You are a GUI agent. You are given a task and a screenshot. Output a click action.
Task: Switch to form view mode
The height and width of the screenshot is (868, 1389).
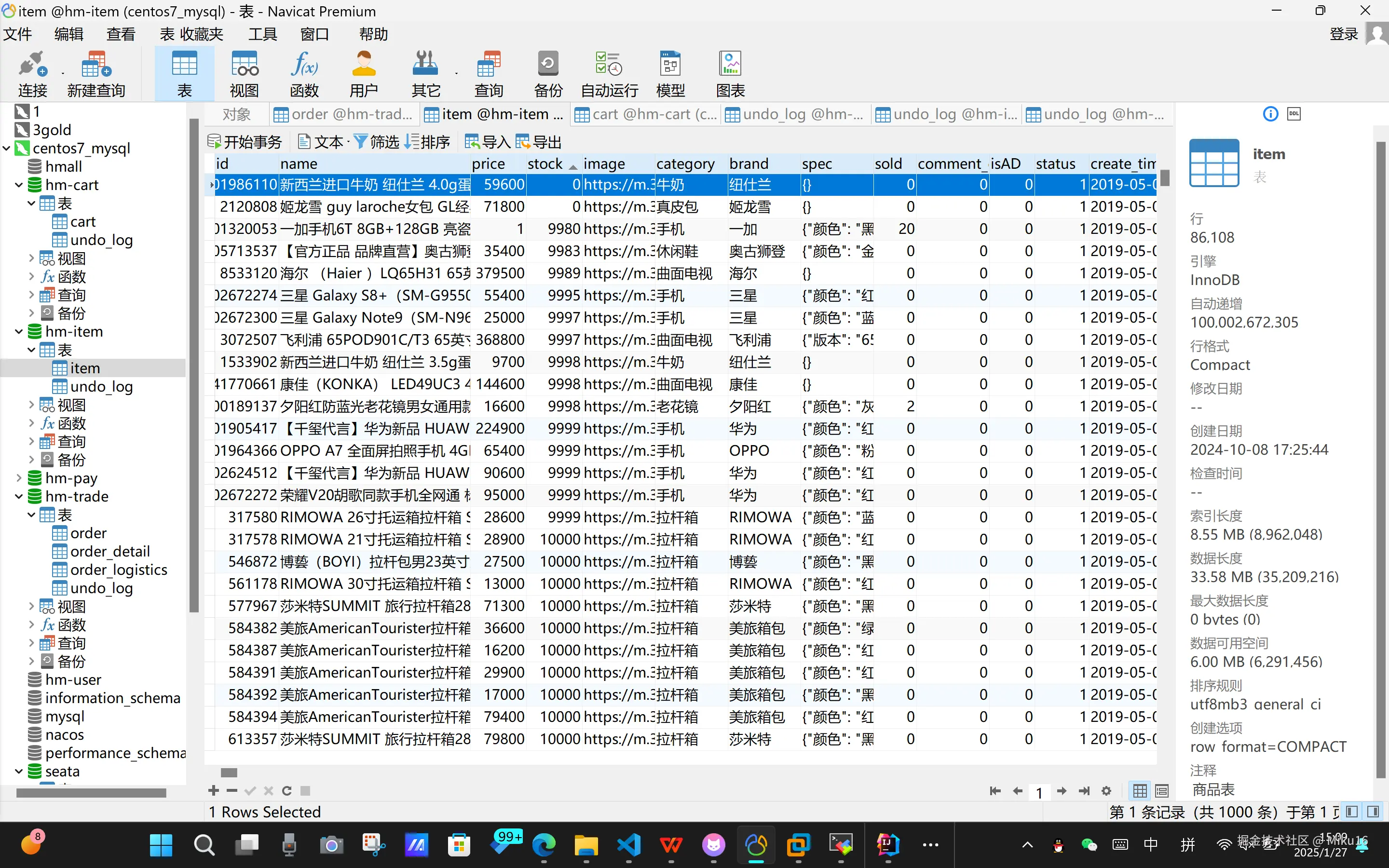click(x=1162, y=791)
